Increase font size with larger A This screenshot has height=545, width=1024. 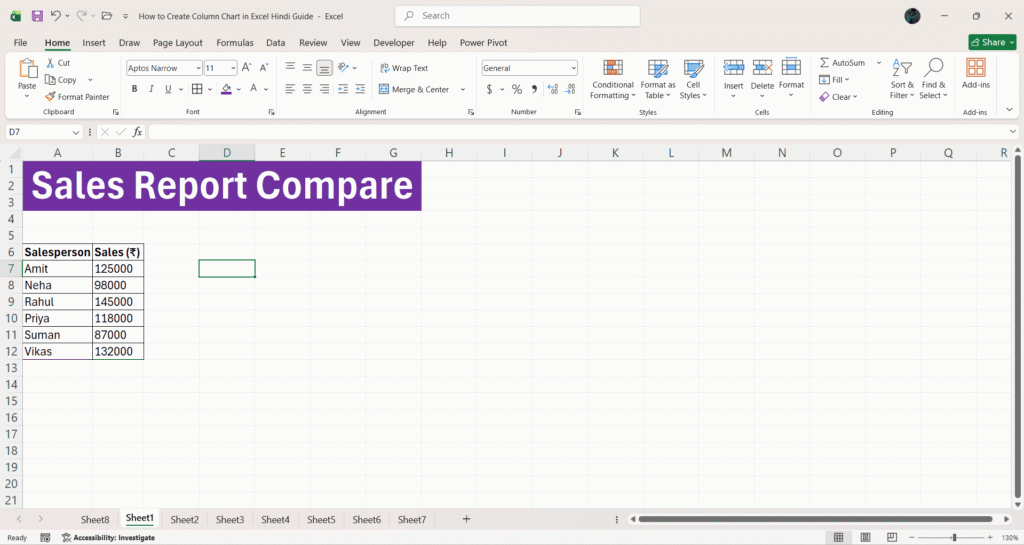pos(246,67)
